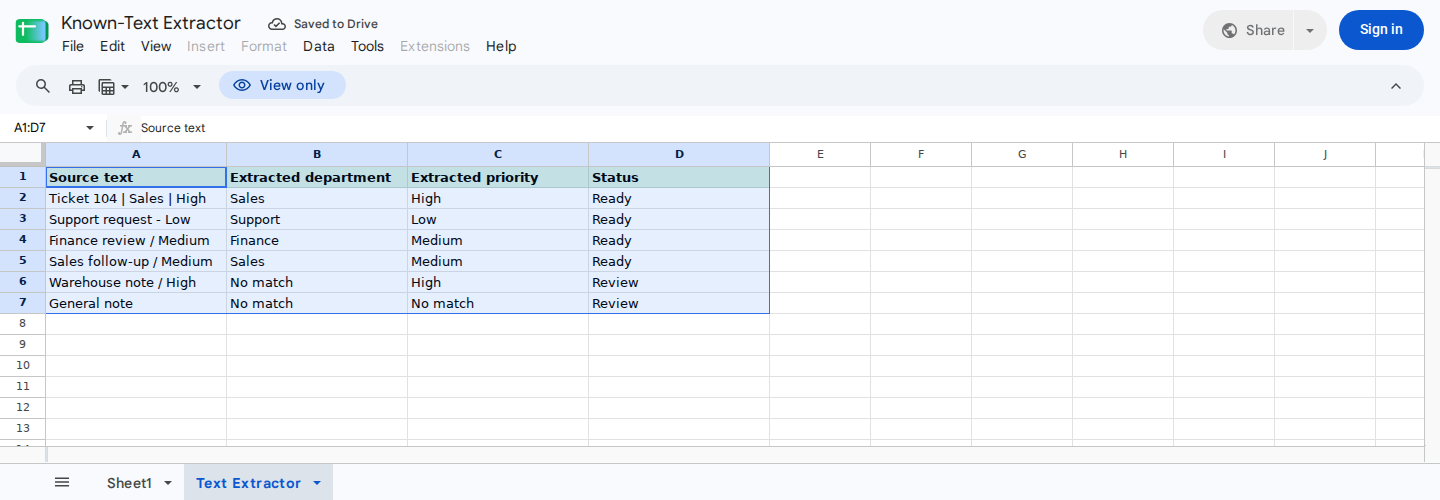The height and width of the screenshot is (500, 1440).
Task: Click cell 'Ticket 104 | Sales | High'
Action: (136, 198)
